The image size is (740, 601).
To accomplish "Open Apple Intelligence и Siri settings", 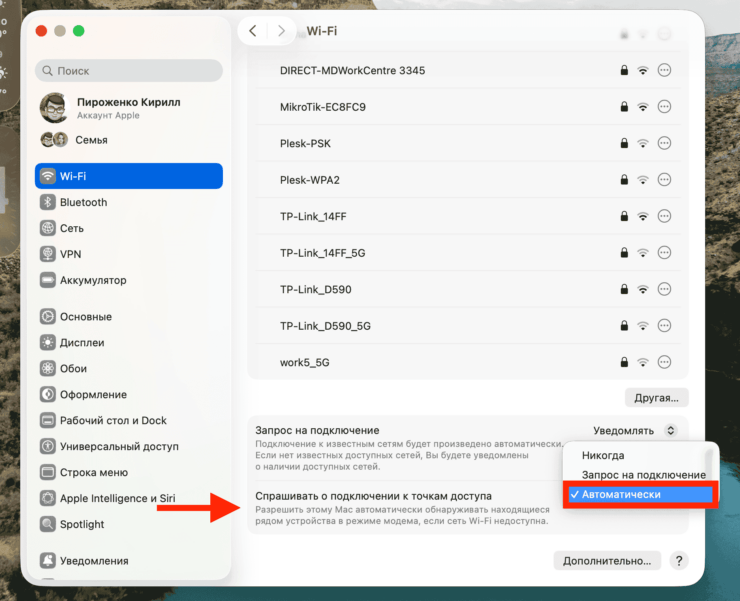I will point(128,498).
